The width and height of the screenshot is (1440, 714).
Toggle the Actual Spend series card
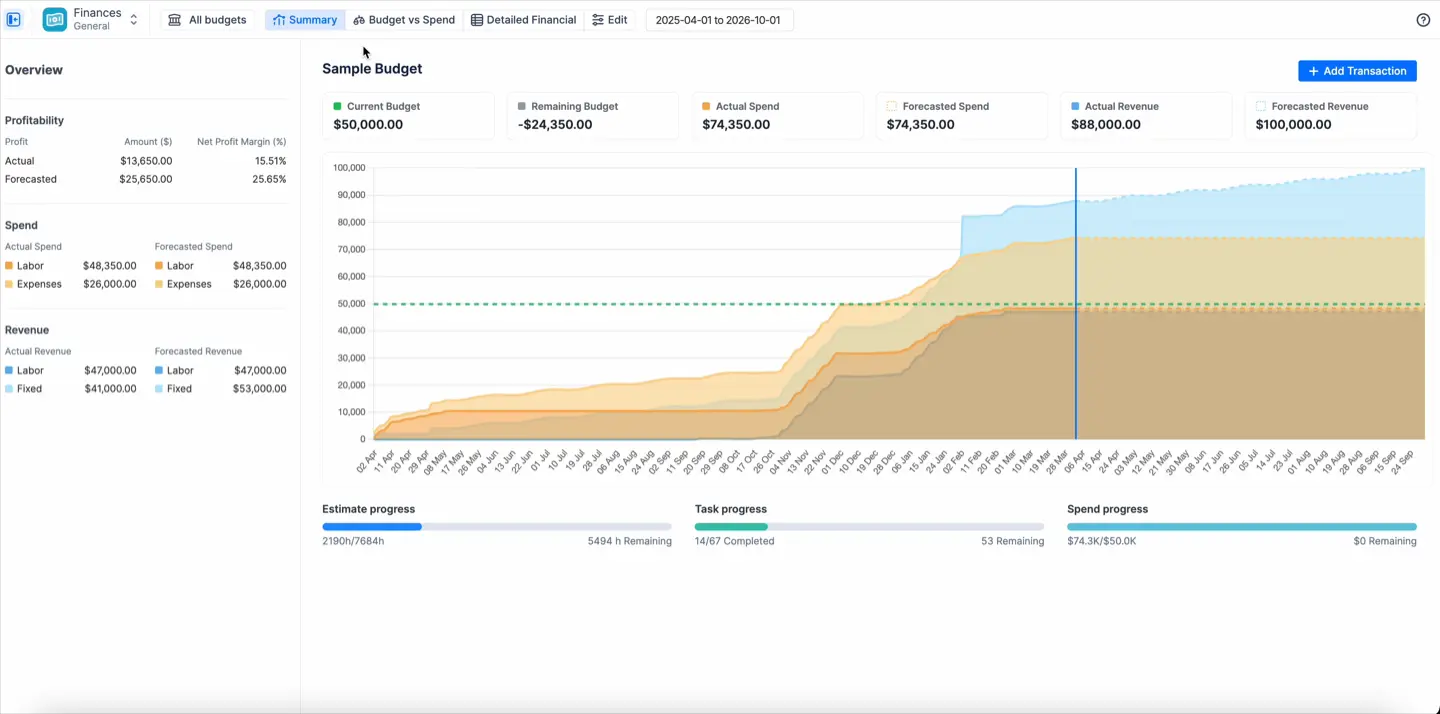tap(777, 116)
